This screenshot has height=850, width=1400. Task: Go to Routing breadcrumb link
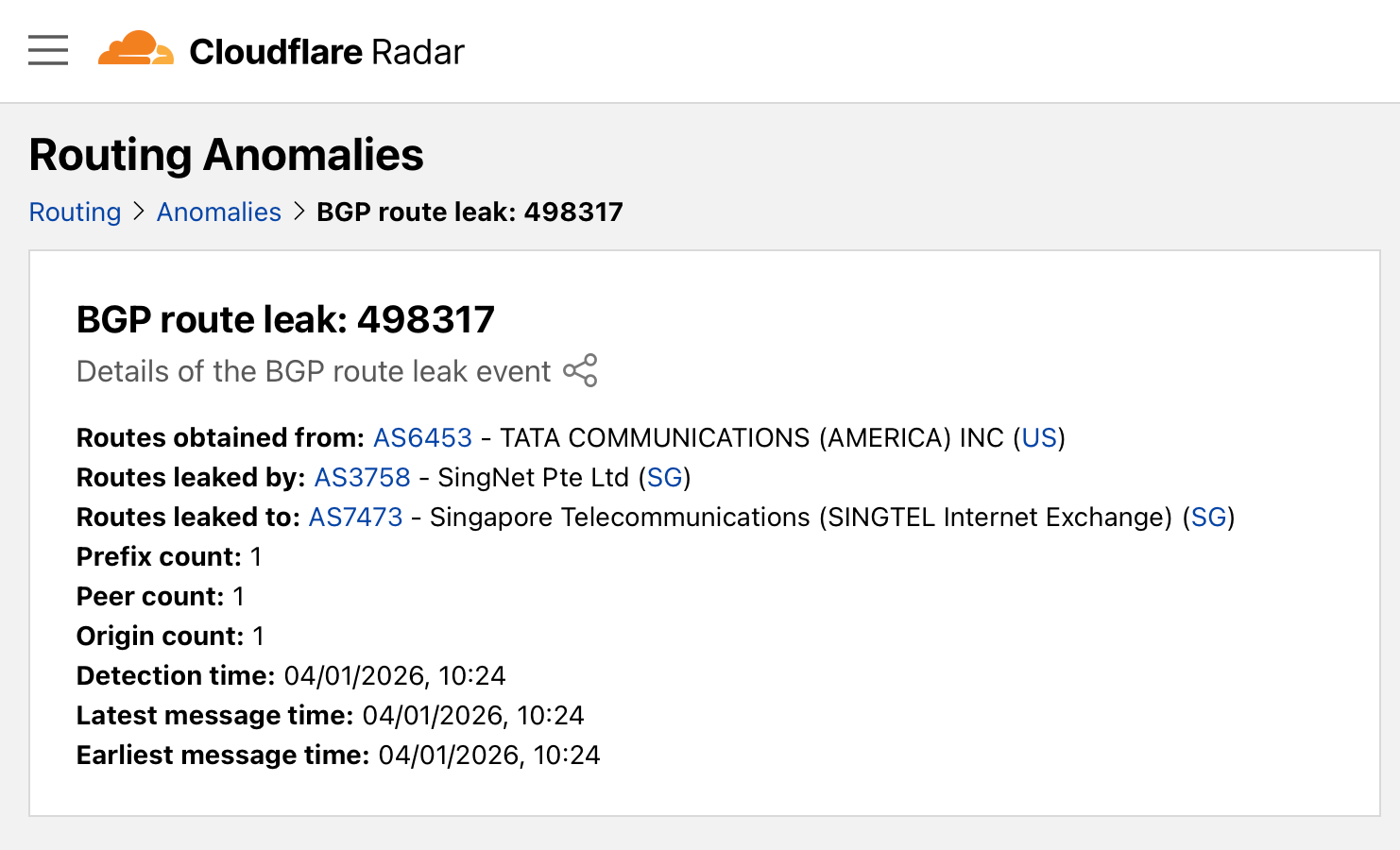(76, 212)
